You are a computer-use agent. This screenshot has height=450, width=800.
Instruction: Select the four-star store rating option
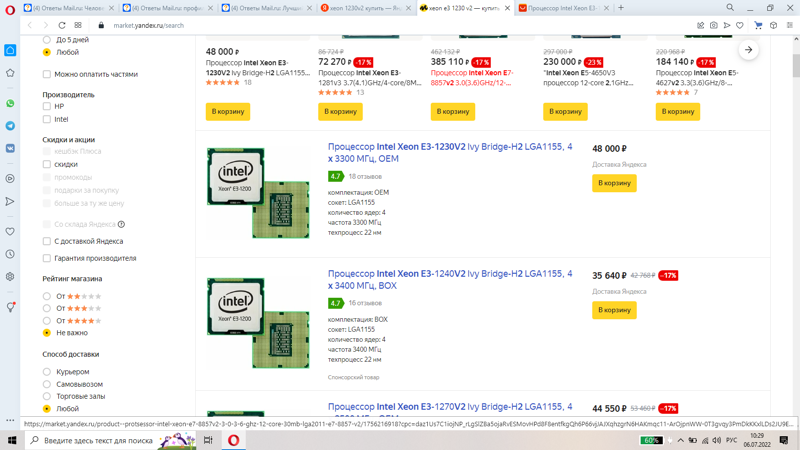[46, 320]
